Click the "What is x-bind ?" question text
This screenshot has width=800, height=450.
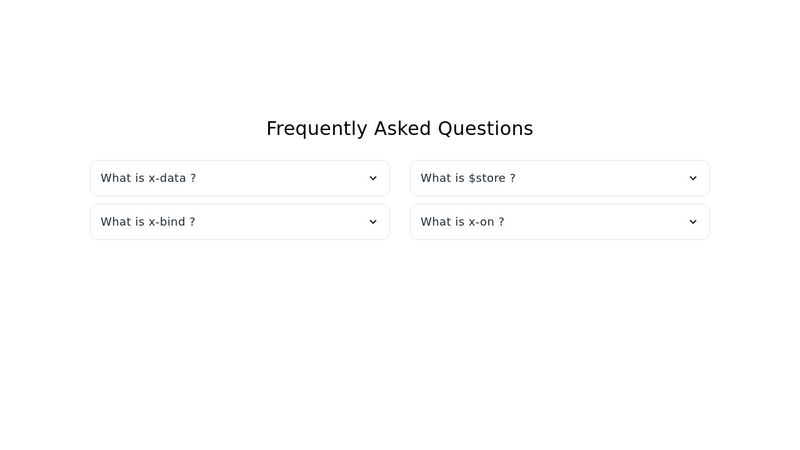[148, 222]
